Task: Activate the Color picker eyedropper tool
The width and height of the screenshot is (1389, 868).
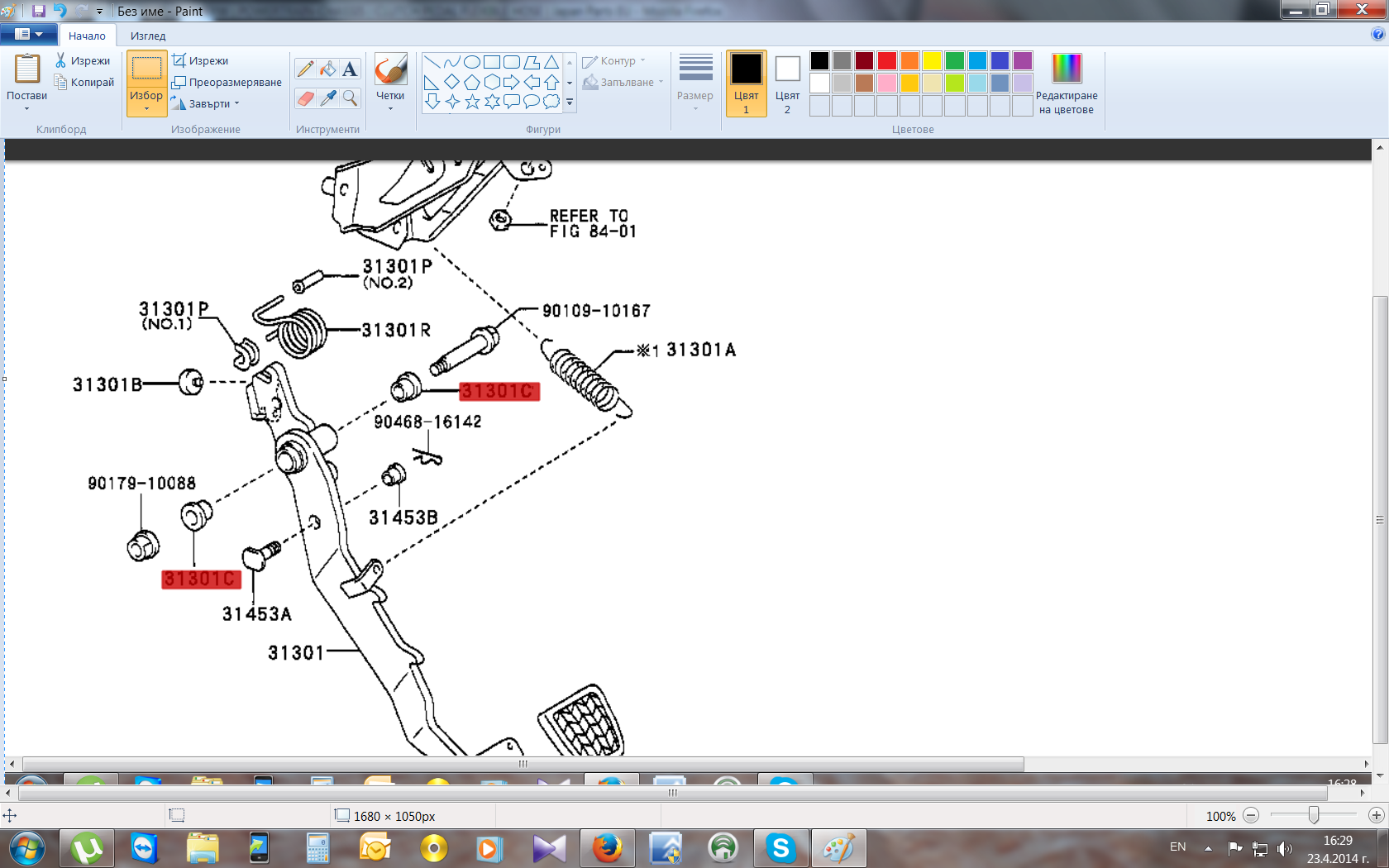Action: [328, 98]
